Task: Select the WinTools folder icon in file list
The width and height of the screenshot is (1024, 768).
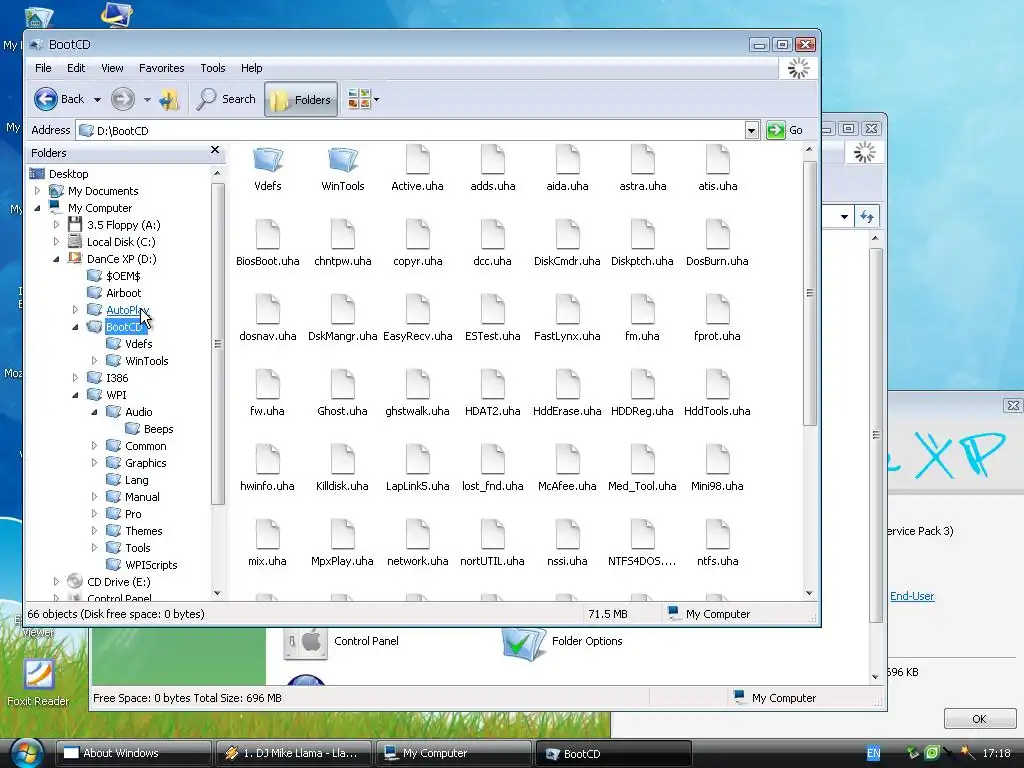Action: pos(343,160)
